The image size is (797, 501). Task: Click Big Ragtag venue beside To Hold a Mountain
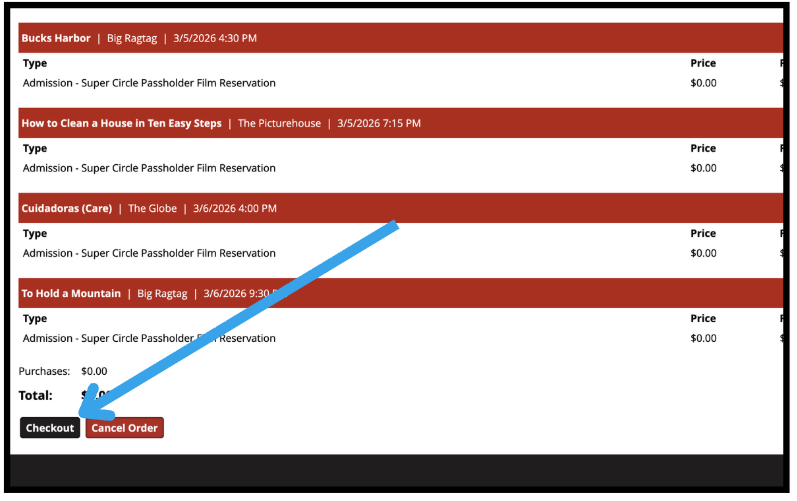pos(162,293)
